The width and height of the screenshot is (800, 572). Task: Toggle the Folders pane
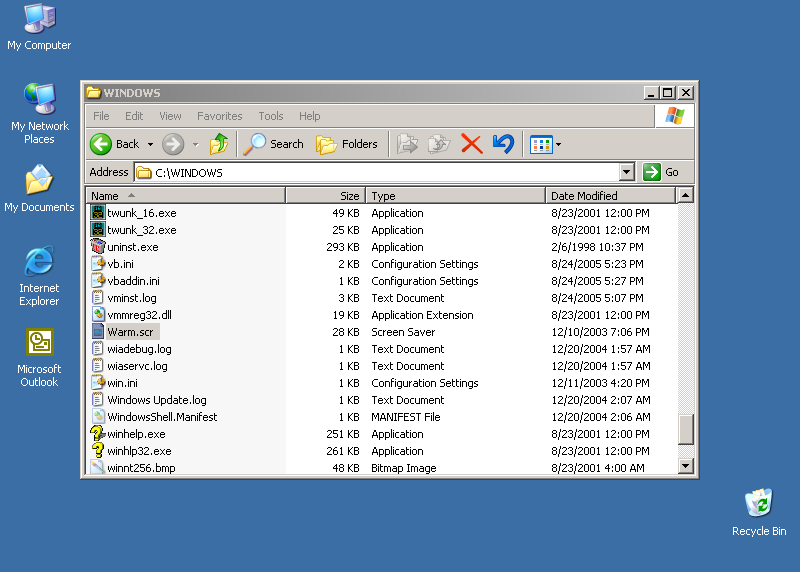tap(347, 144)
